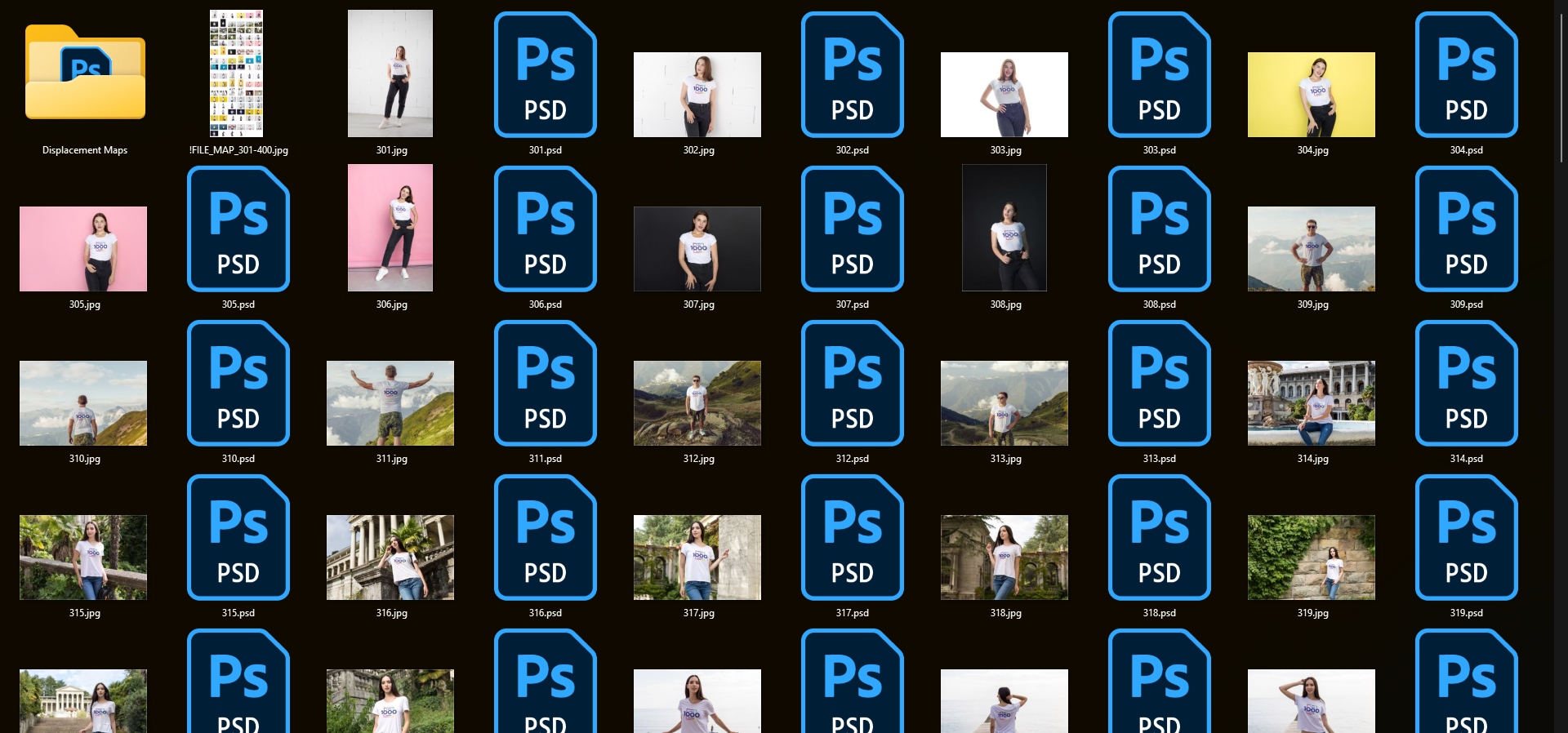
Task: Click the 304.jpg yellow background photo
Action: (1311, 95)
